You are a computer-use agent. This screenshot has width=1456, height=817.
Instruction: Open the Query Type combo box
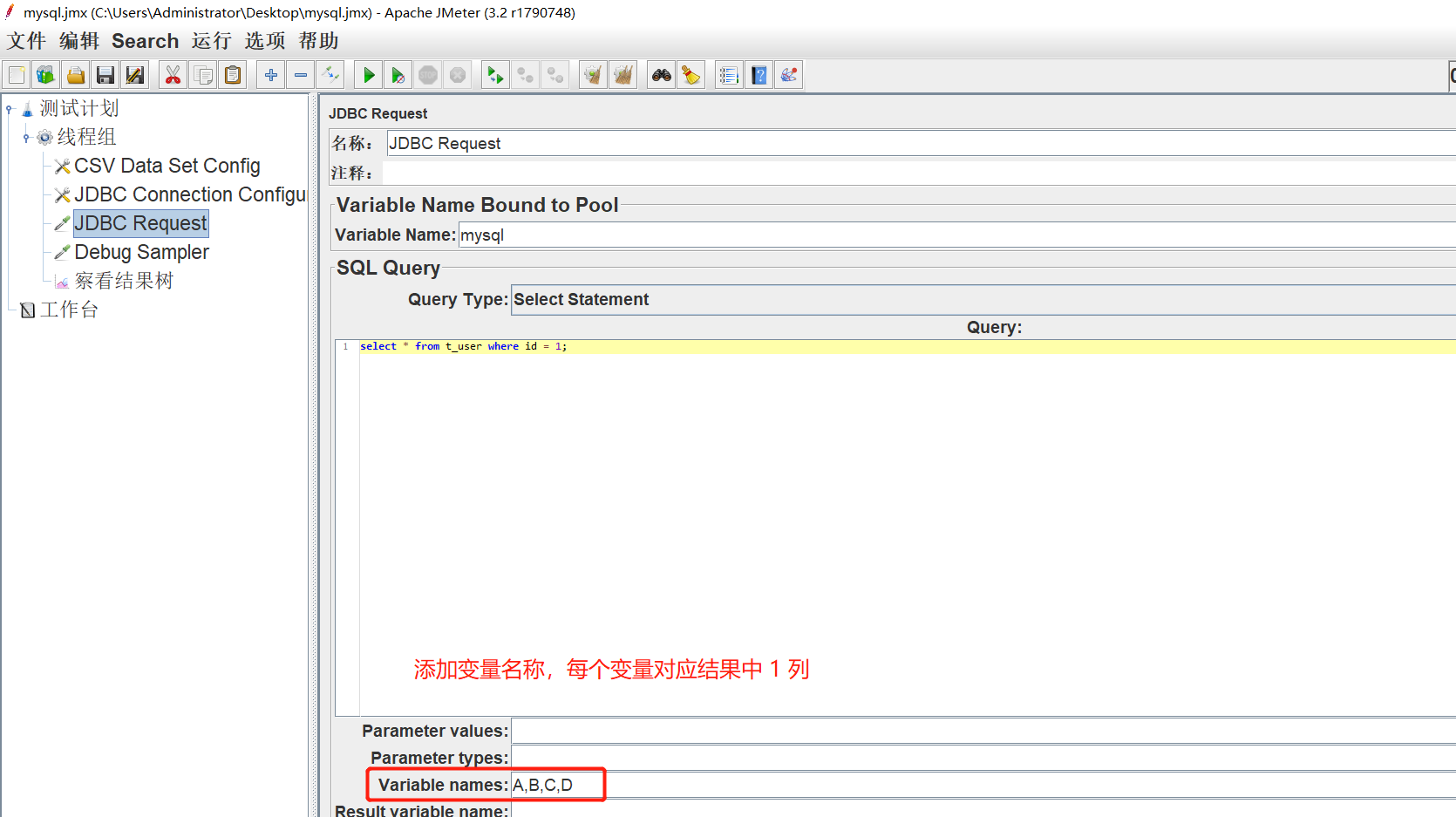pyautogui.click(x=983, y=300)
